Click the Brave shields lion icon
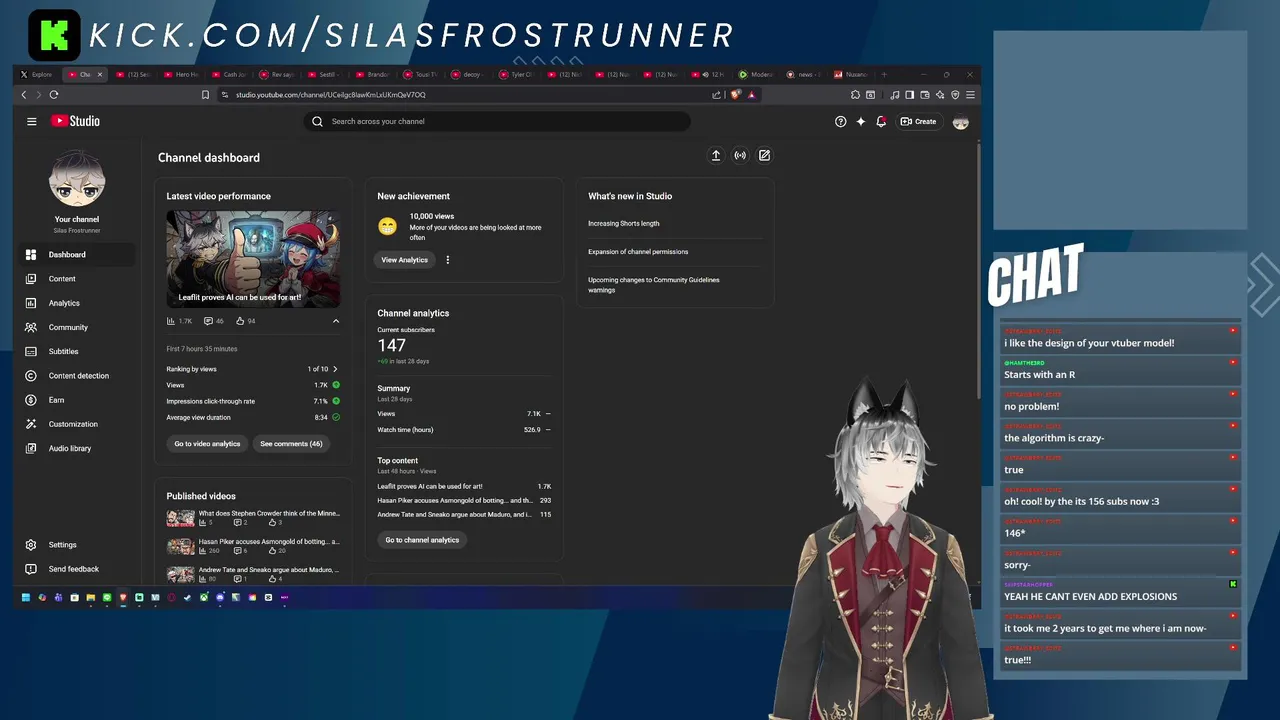 (x=735, y=95)
